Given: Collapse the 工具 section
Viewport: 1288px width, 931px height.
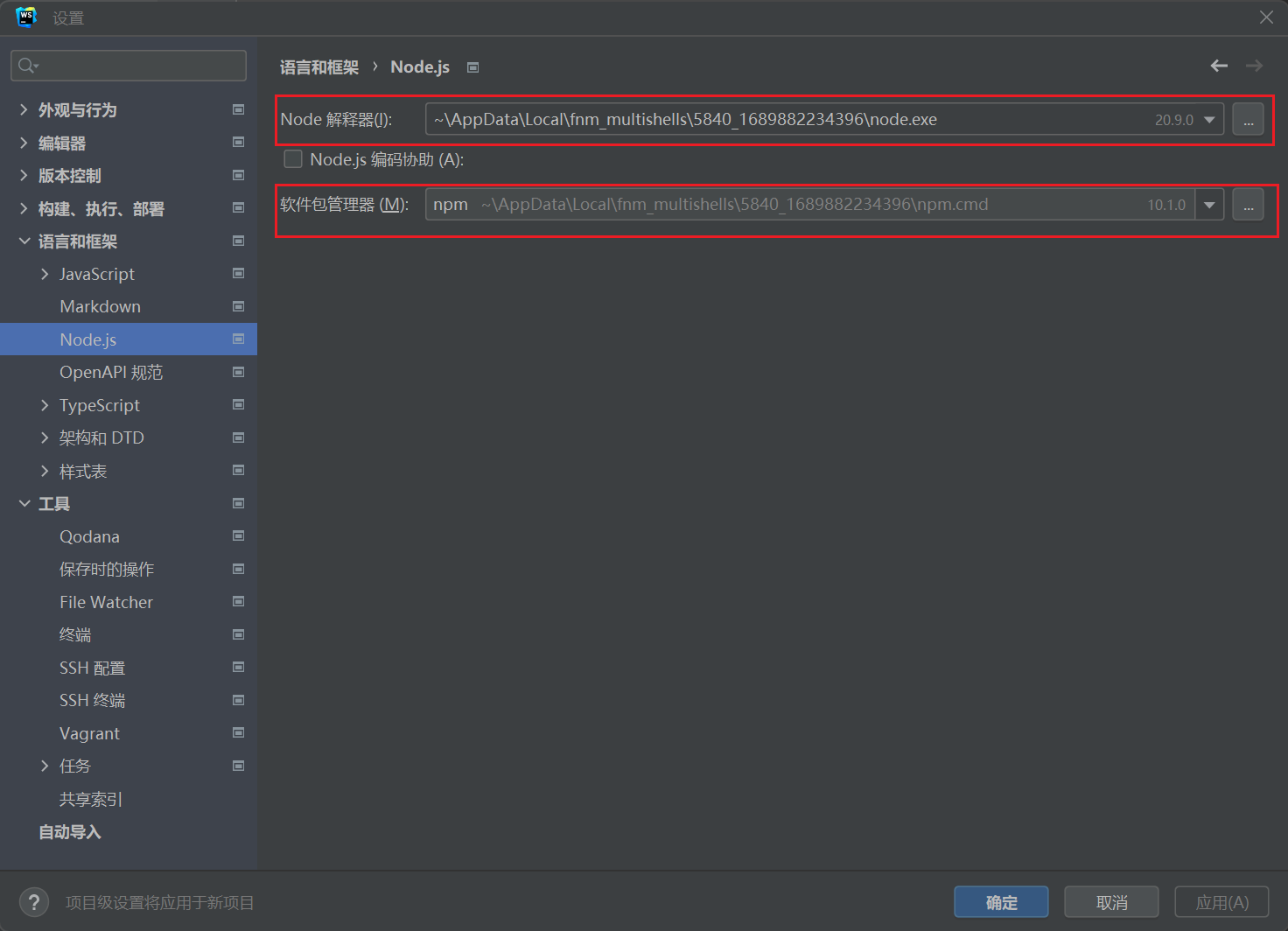Looking at the screenshot, I should [24, 503].
